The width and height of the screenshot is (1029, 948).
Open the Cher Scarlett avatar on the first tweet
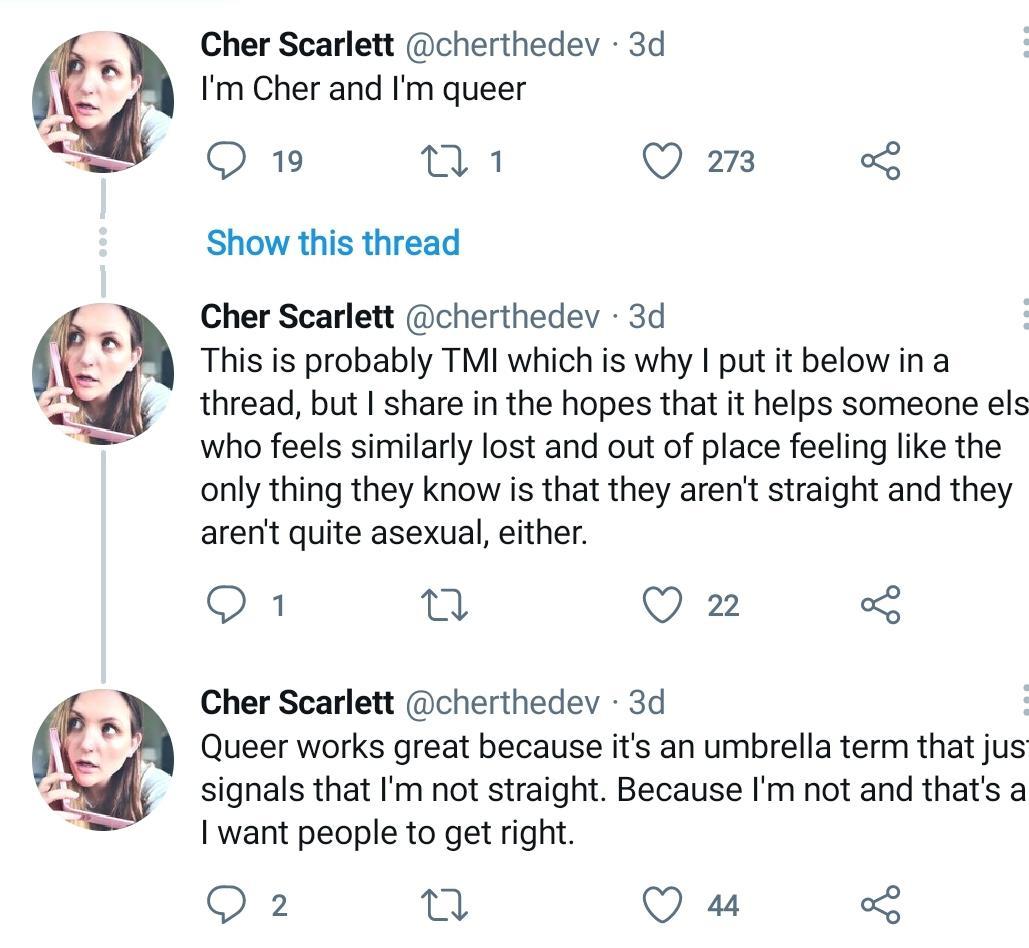[x=103, y=102]
